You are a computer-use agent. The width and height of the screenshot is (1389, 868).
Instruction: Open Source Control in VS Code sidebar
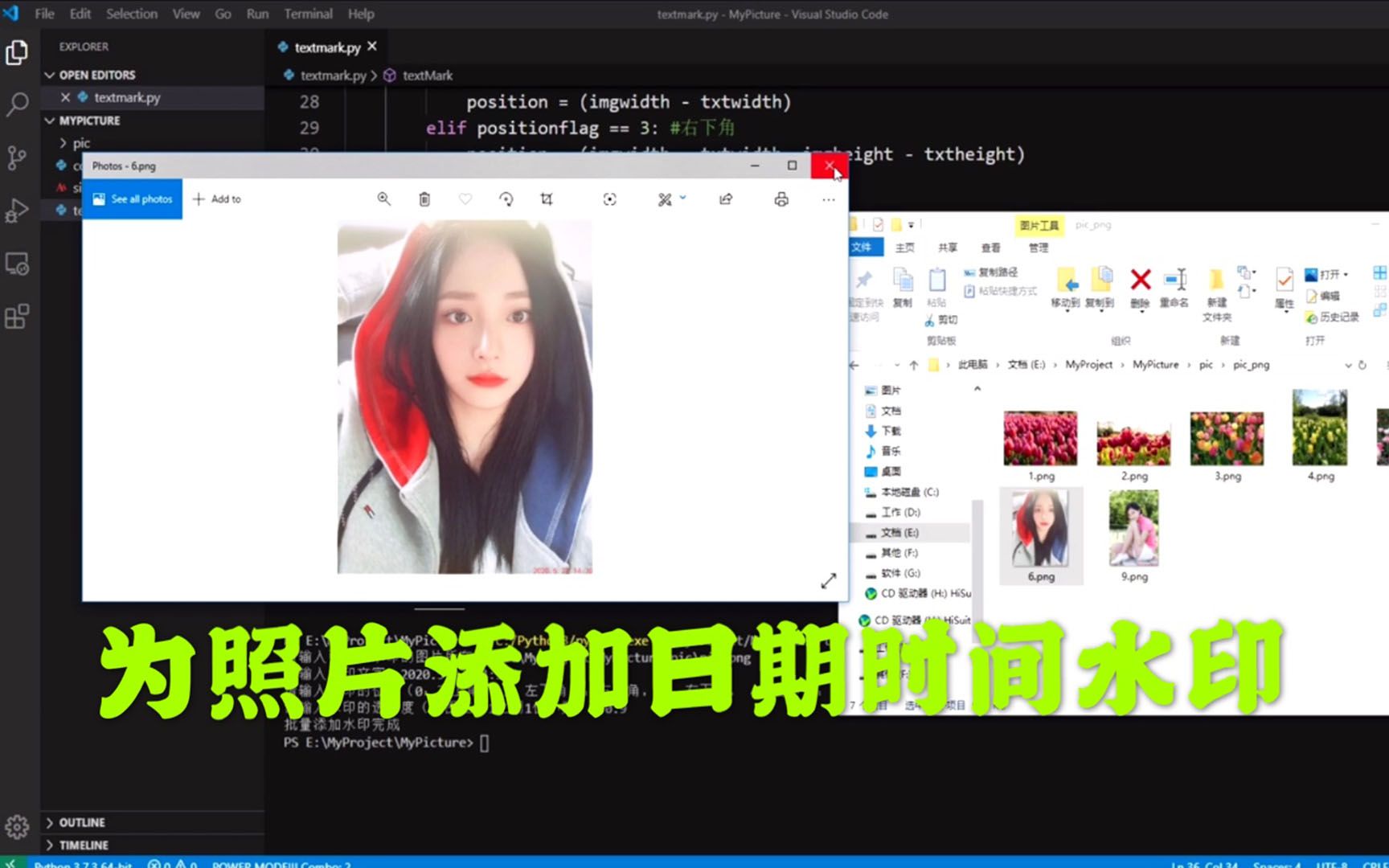coord(16,158)
